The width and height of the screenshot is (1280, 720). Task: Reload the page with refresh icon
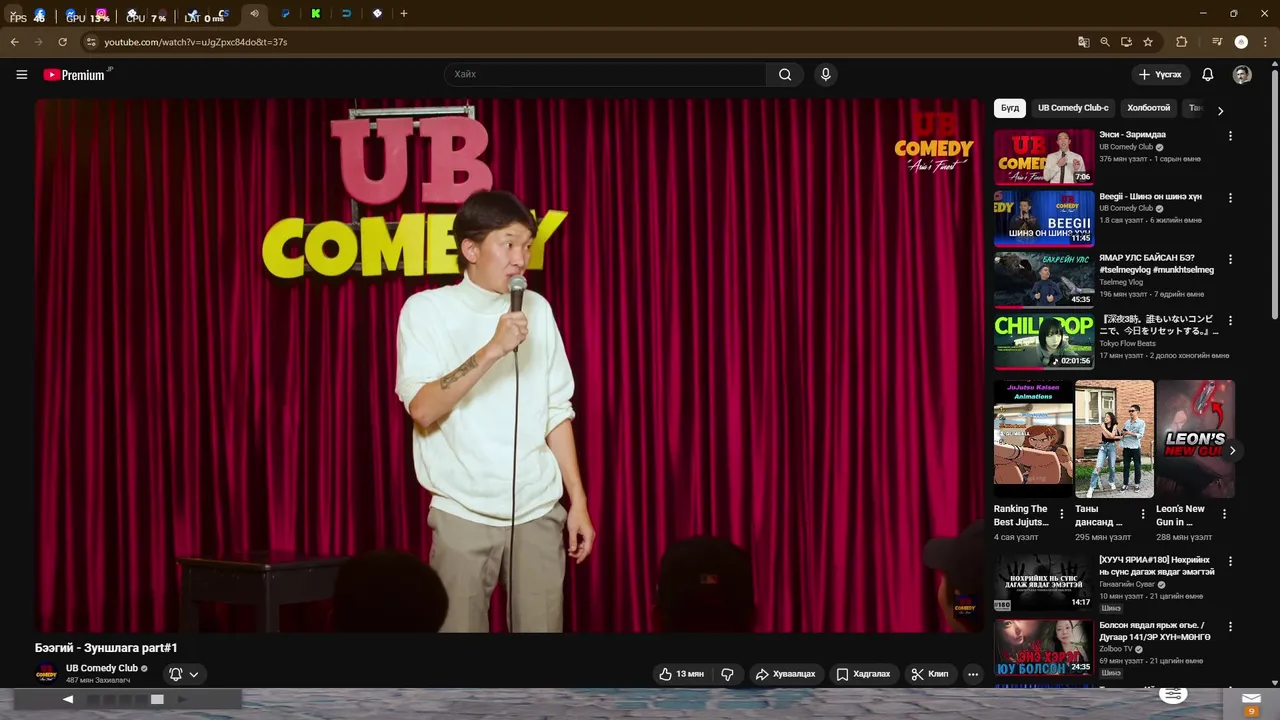pyautogui.click(x=62, y=42)
